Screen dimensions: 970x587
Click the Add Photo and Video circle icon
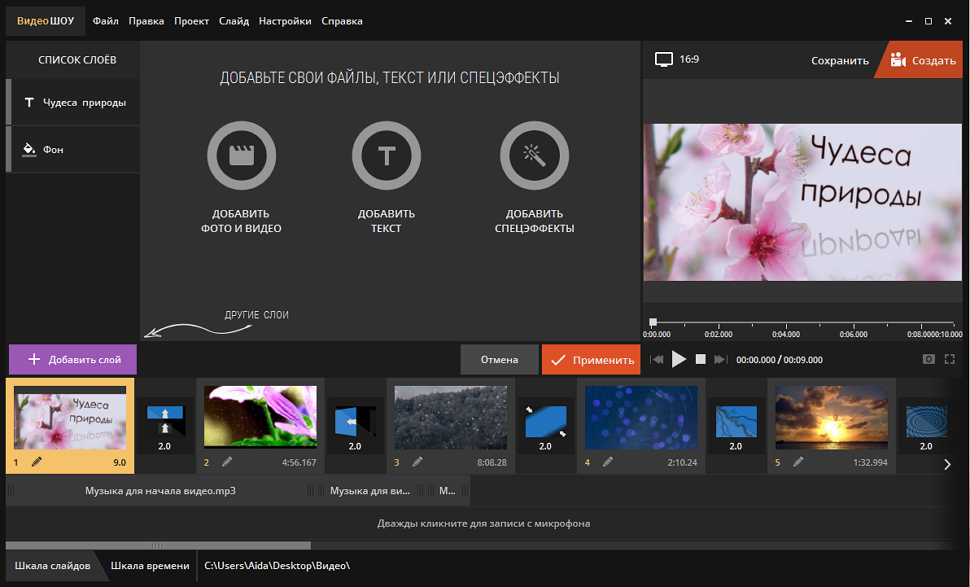point(241,155)
